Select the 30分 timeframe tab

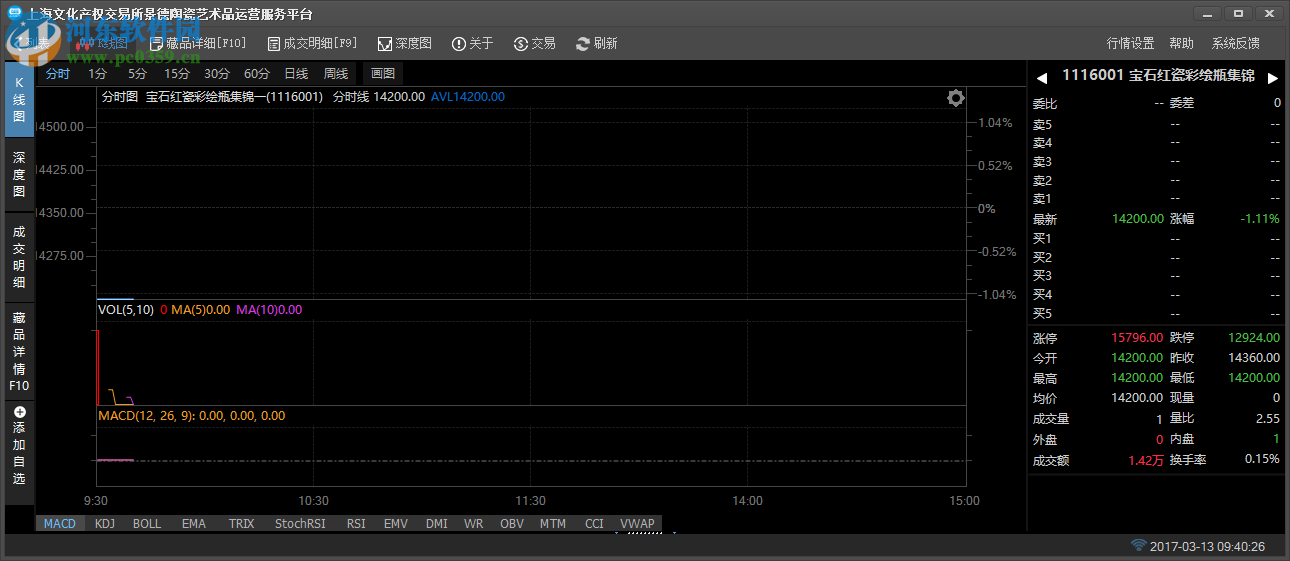(x=217, y=74)
